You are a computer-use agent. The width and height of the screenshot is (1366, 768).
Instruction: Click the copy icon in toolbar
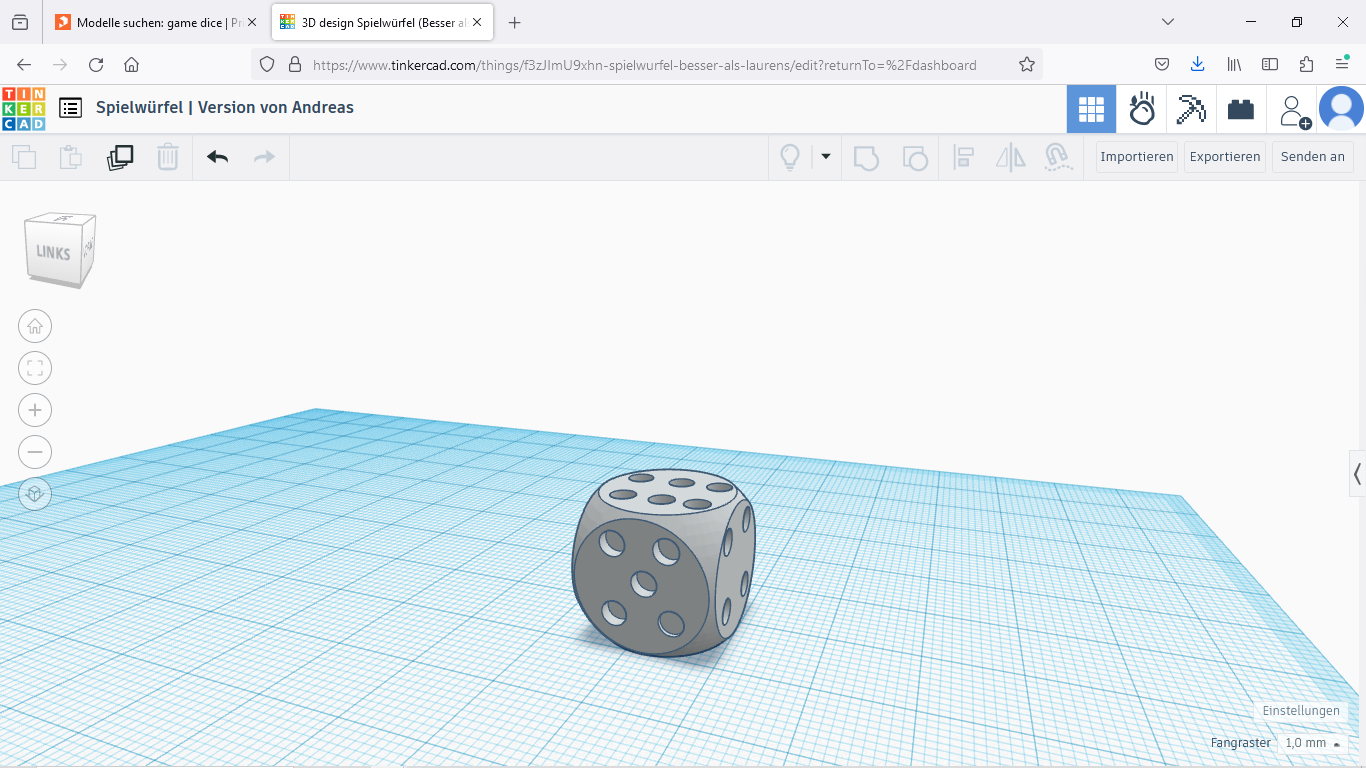pyautogui.click(x=23, y=157)
